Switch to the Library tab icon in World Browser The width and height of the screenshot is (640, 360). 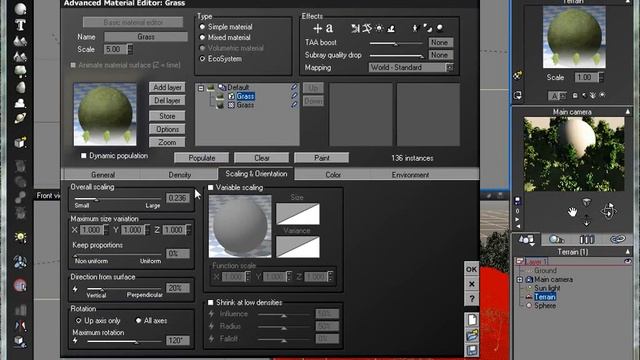(x=587, y=240)
